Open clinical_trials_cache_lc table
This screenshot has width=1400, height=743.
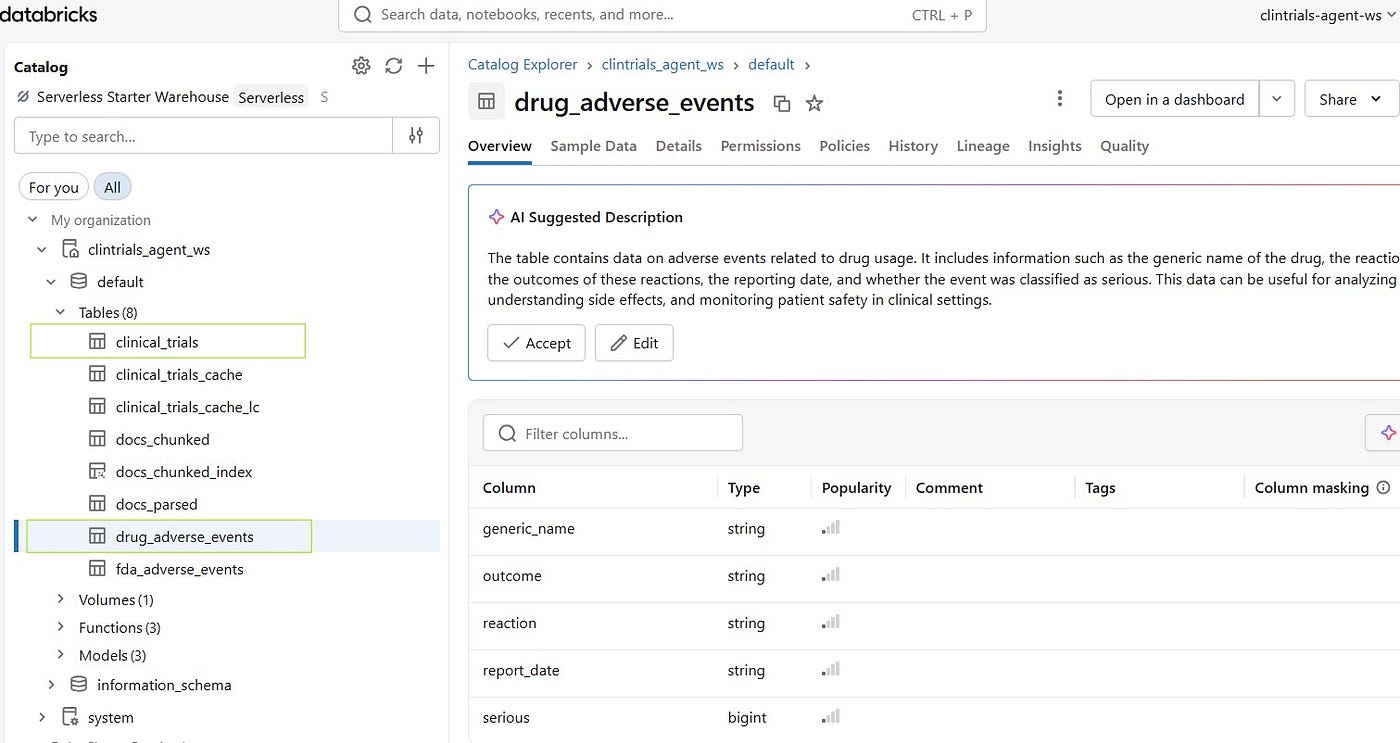pyautogui.click(x=188, y=407)
